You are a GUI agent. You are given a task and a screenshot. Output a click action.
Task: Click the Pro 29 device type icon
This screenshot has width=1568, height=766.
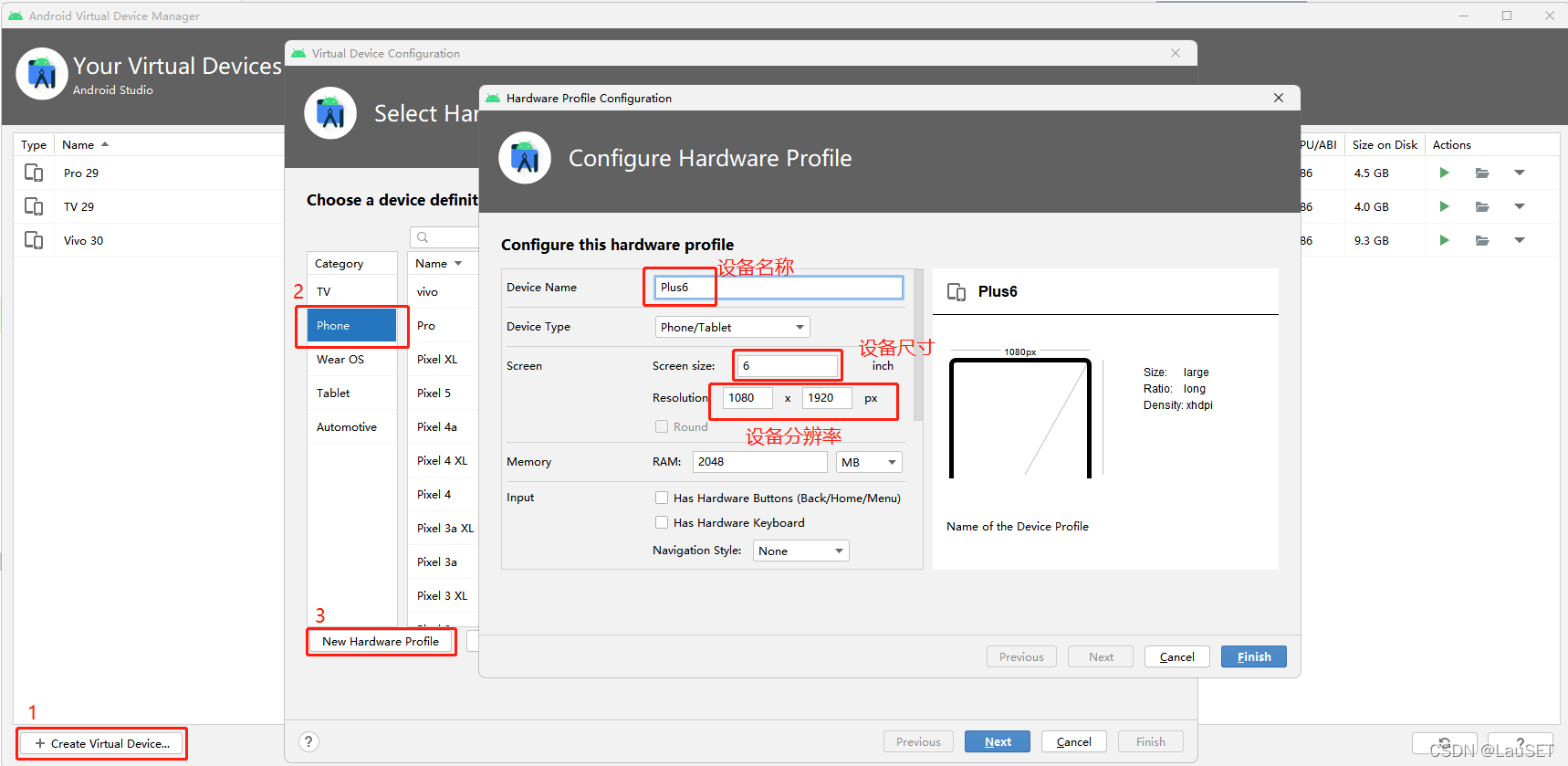pos(34,173)
